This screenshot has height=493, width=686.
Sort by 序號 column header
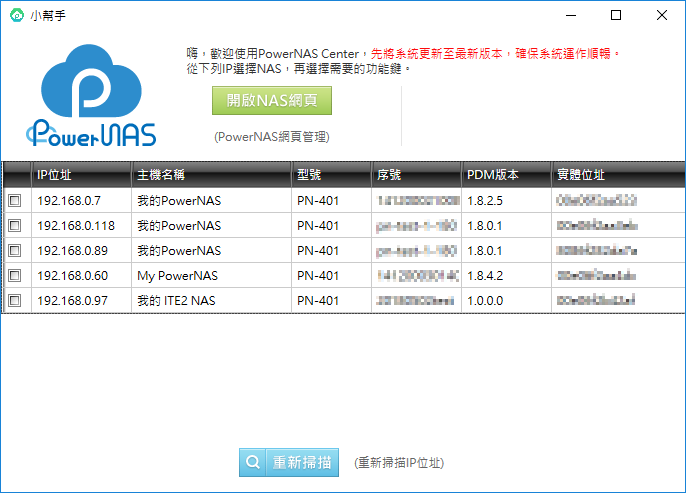coord(416,175)
